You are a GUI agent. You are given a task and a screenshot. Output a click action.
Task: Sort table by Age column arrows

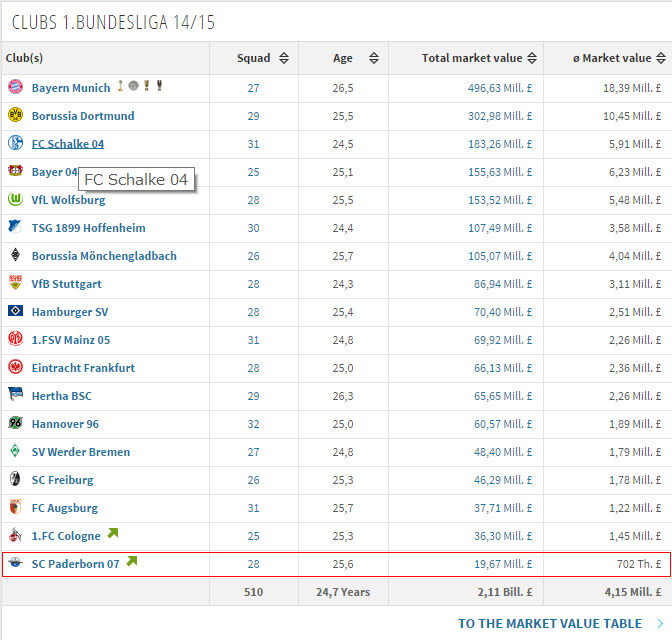coord(373,59)
